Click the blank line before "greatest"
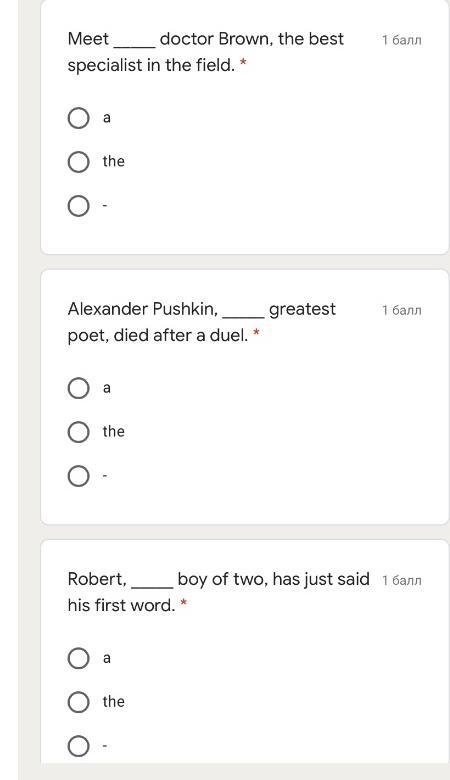 coord(244,317)
